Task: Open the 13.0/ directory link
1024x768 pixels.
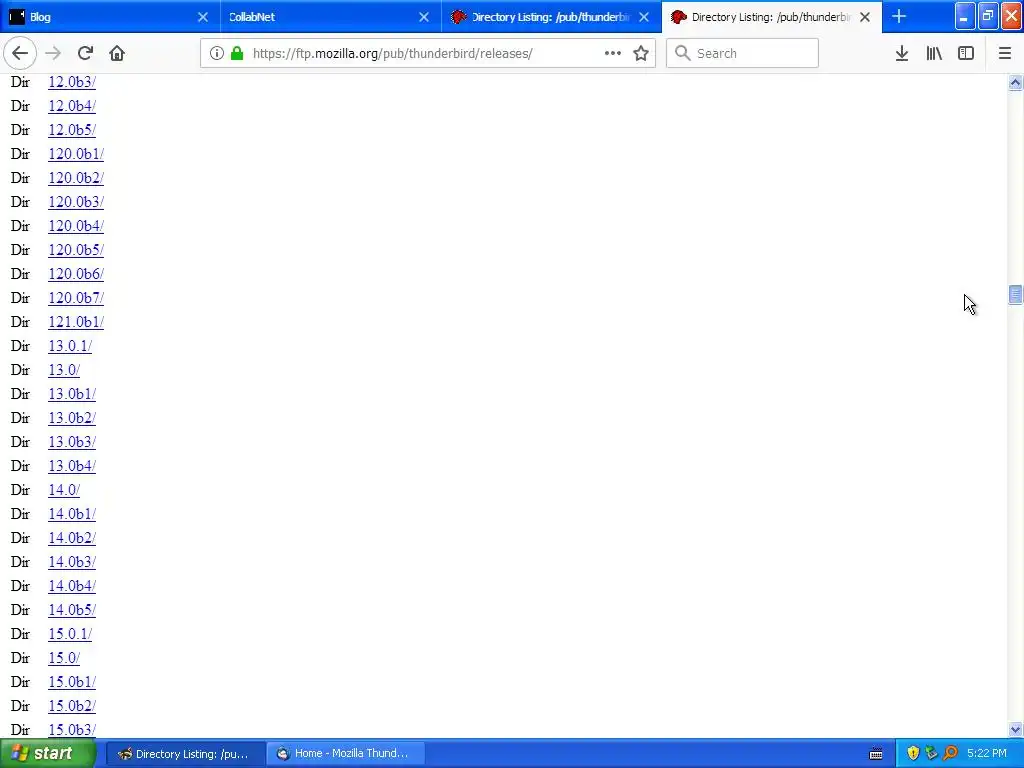Action: [x=64, y=370]
